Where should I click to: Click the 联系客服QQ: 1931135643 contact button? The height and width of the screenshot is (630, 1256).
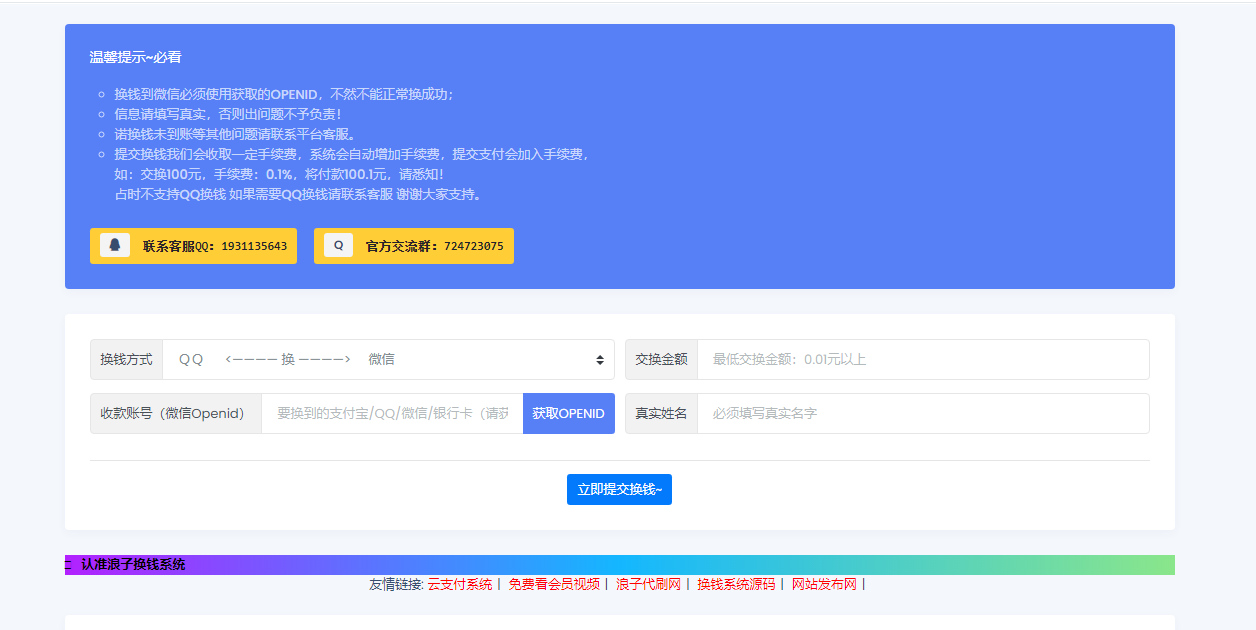coord(193,245)
